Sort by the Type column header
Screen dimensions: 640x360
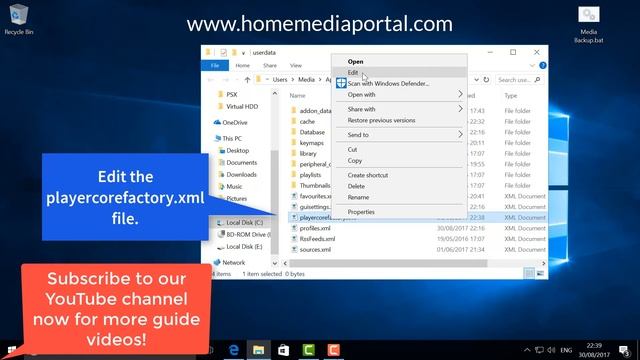click(x=511, y=96)
